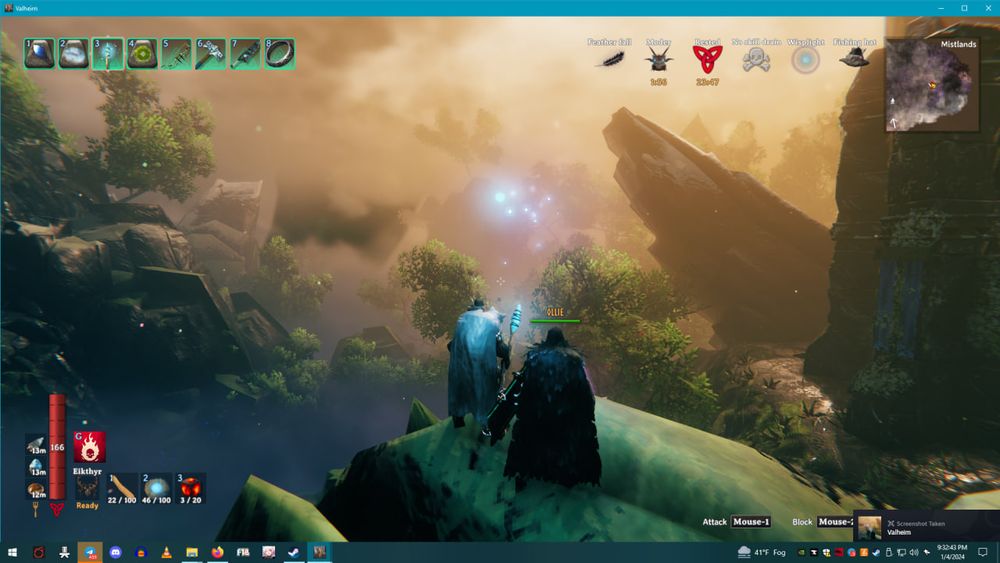This screenshot has width=1000, height=563.
Task: Open the 41°F Fog weather widget
Action: 761,552
